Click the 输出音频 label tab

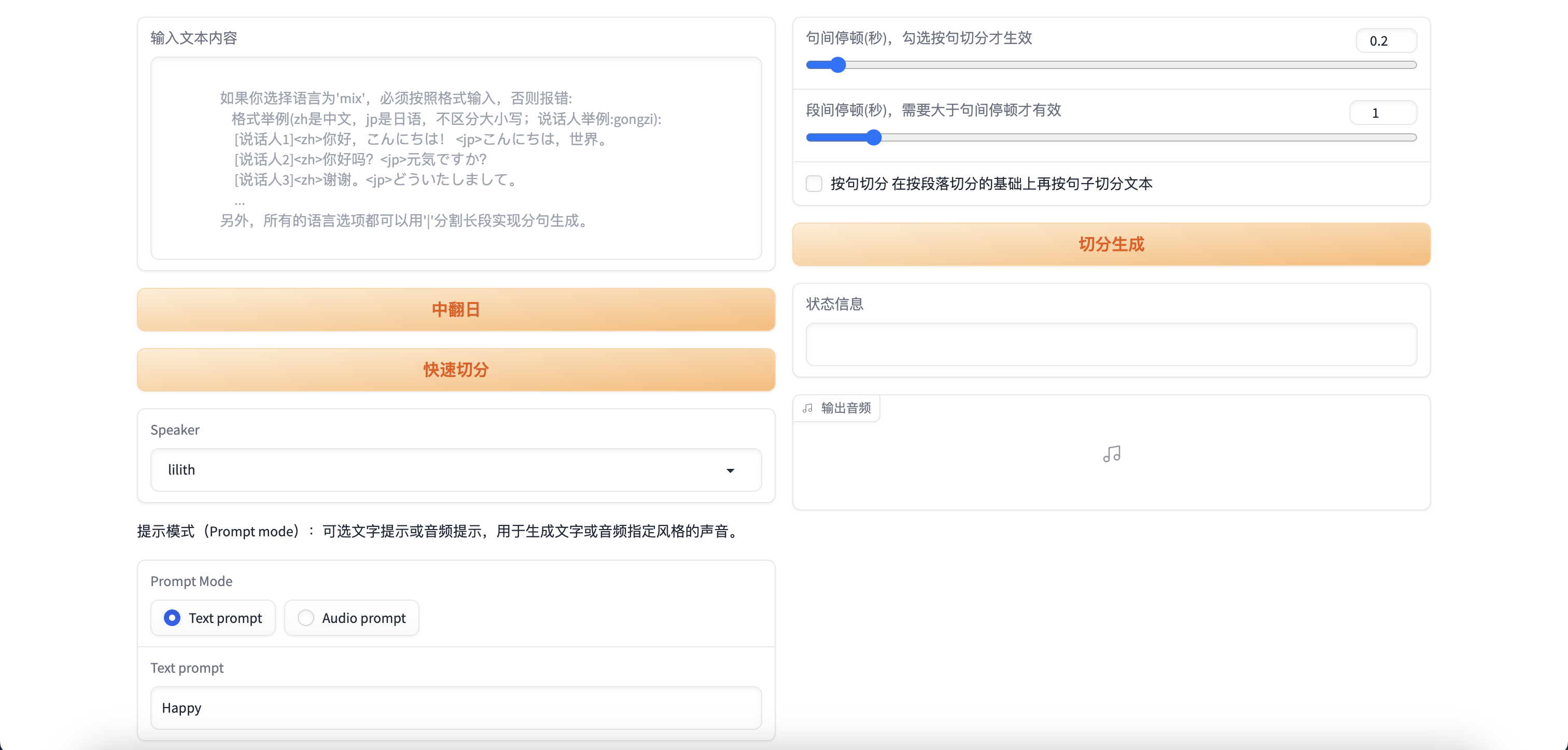(x=846, y=409)
